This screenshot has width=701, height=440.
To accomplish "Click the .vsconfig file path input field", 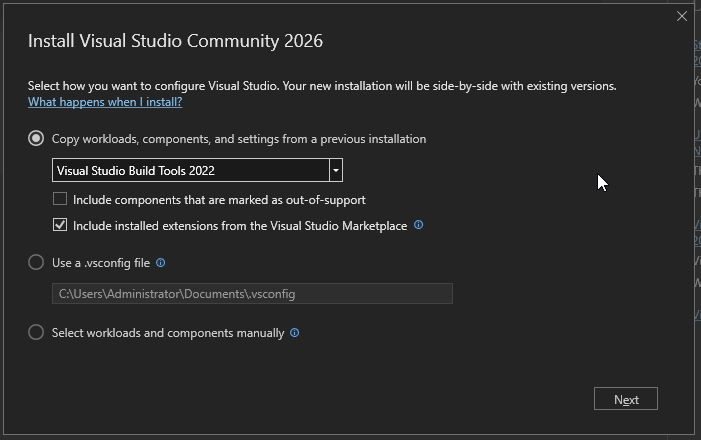I will [252, 294].
